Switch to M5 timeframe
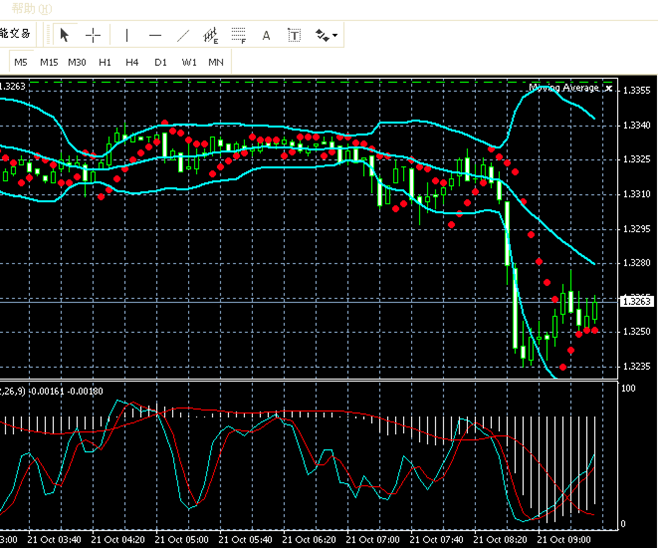Screen dimensions: 658x548 pos(21,62)
